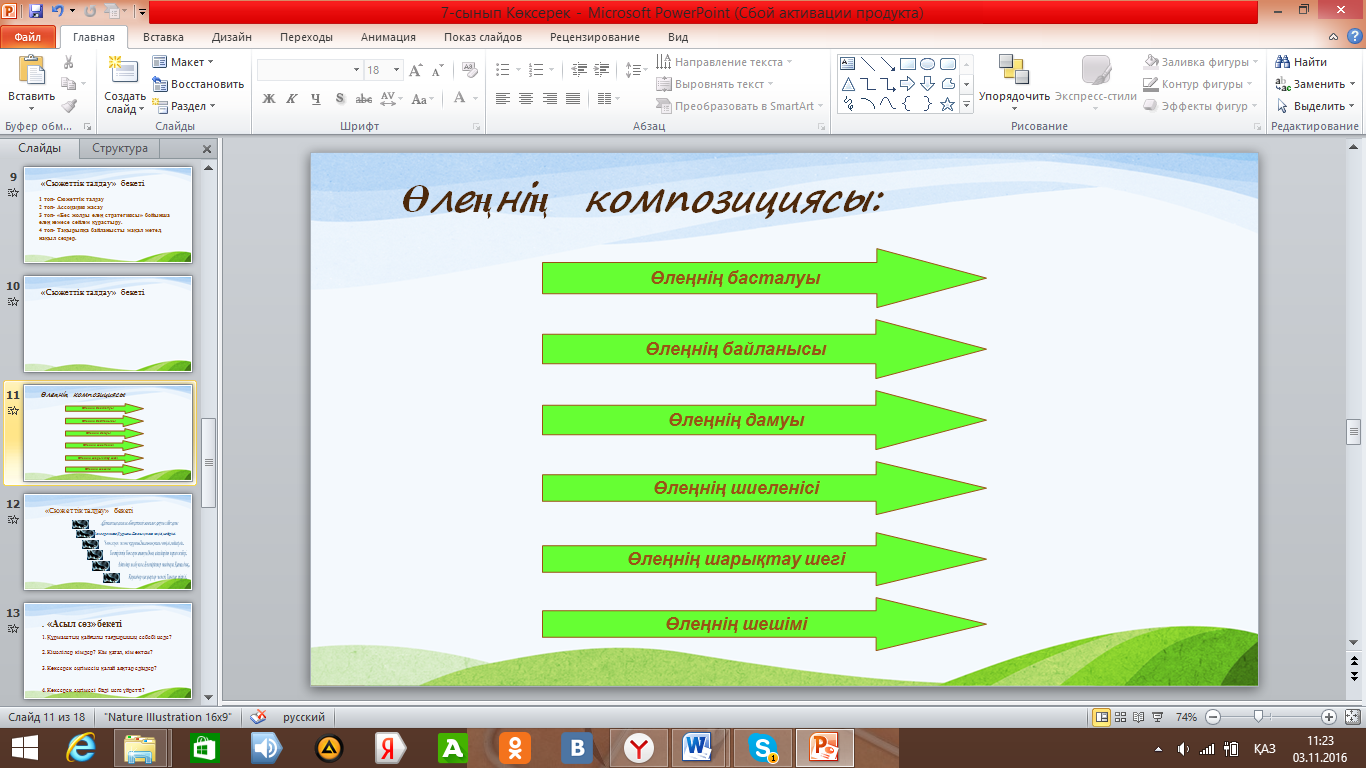The height and width of the screenshot is (768, 1366).
Task: Click Выделить selection button
Action: tap(1316, 106)
